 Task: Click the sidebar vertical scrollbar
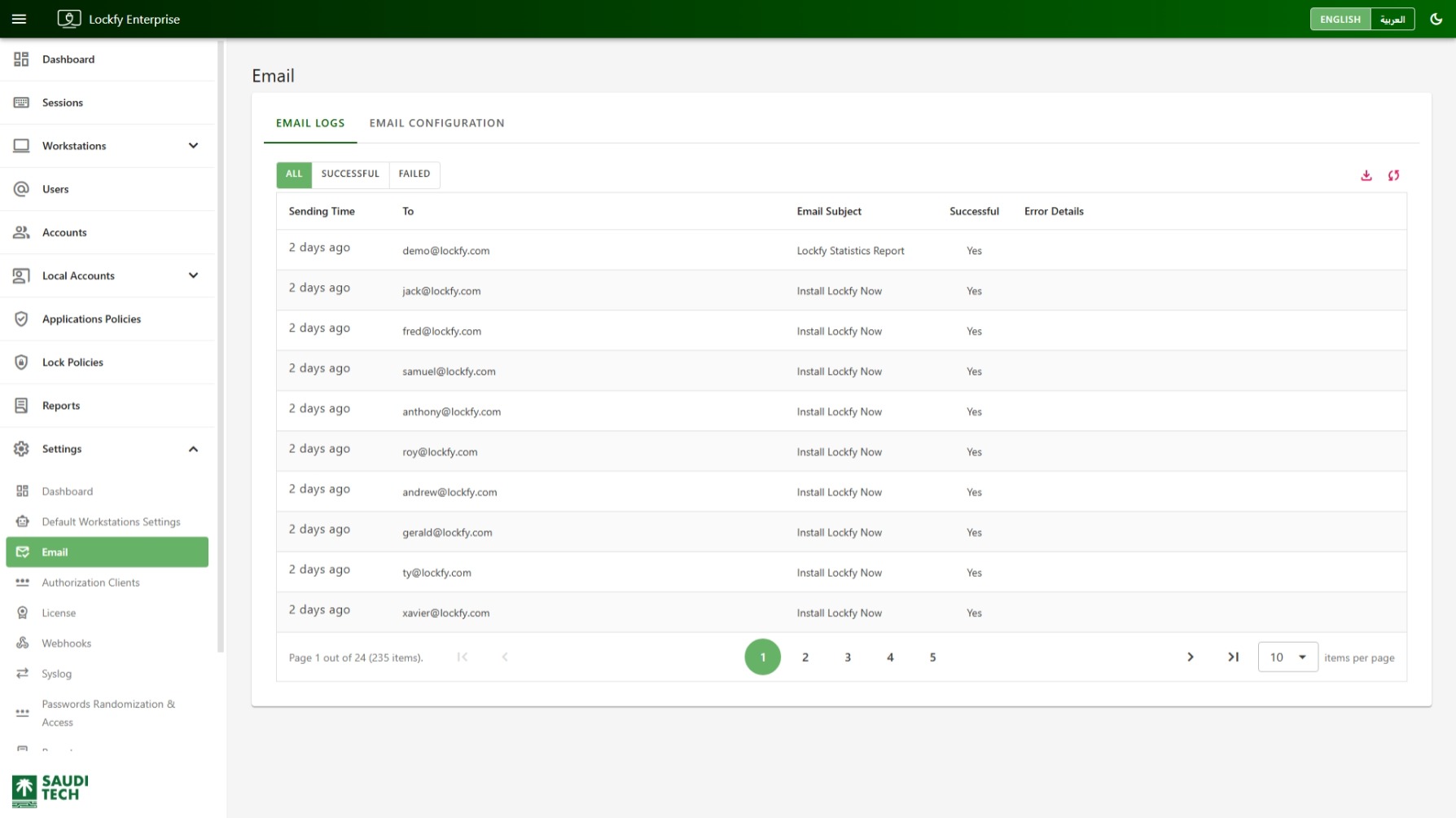(x=221, y=346)
